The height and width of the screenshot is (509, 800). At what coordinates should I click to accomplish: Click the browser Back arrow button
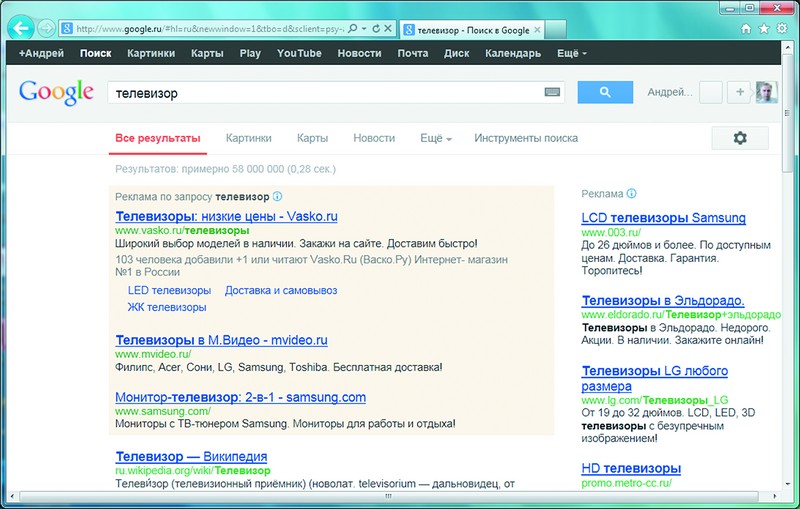pyautogui.click(x=21, y=28)
